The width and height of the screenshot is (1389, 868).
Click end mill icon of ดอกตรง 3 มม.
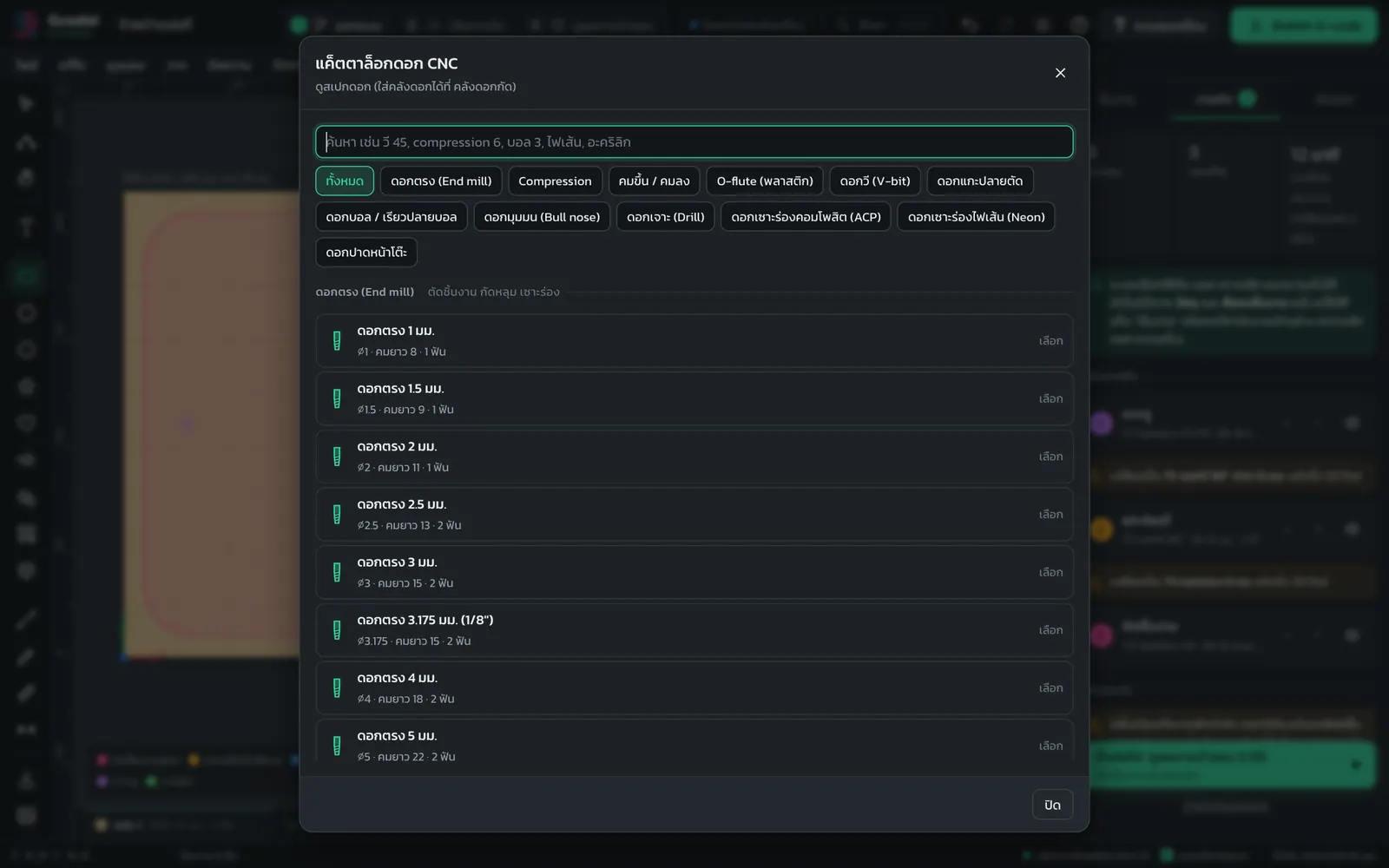click(337, 573)
